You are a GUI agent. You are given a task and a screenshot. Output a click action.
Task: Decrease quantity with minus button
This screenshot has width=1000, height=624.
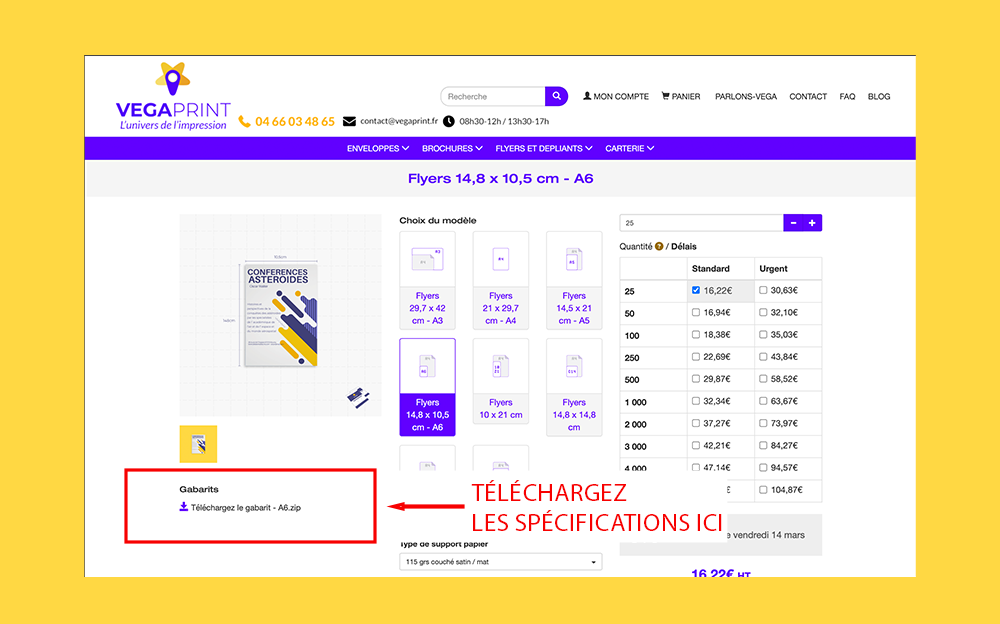pyautogui.click(x=793, y=223)
